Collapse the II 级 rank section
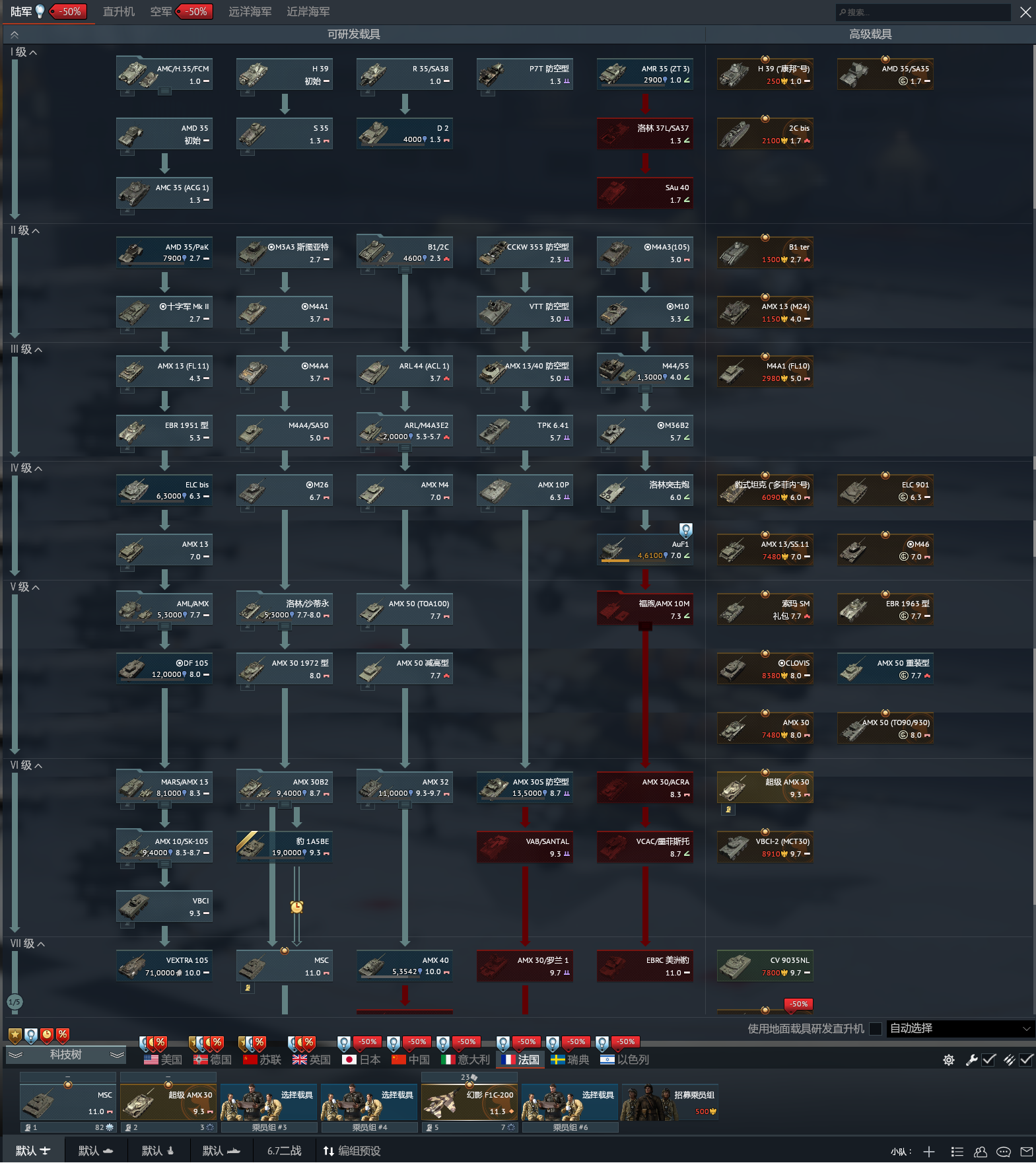1036x1163 pixels. coord(25,230)
